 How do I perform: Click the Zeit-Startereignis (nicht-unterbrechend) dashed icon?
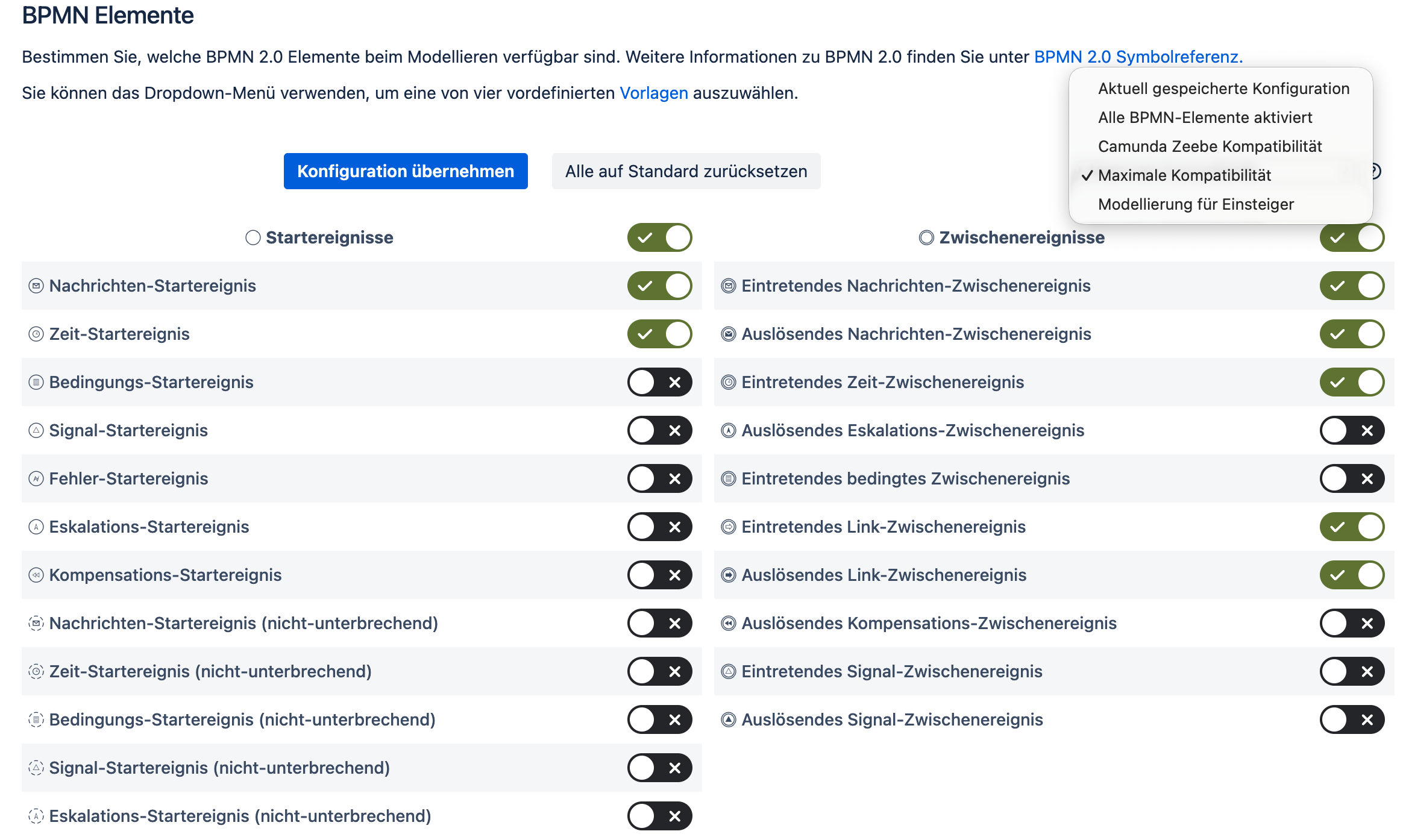click(x=36, y=671)
